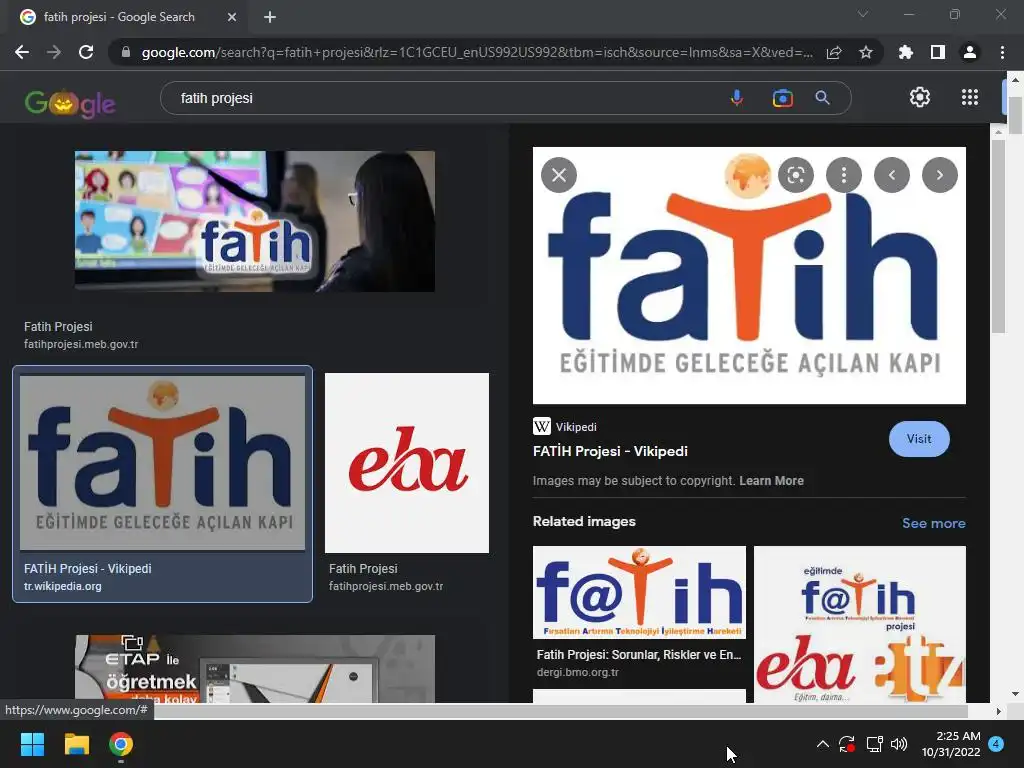Close the image preview panel
This screenshot has height=768, width=1024.
pyautogui.click(x=559, y=175)
